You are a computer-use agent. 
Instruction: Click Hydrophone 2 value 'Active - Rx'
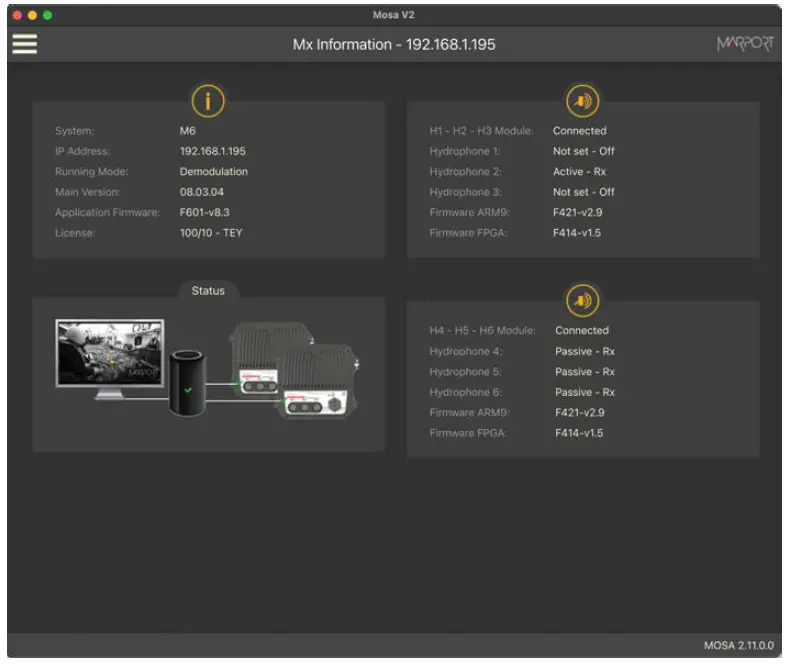pos(579,172)
